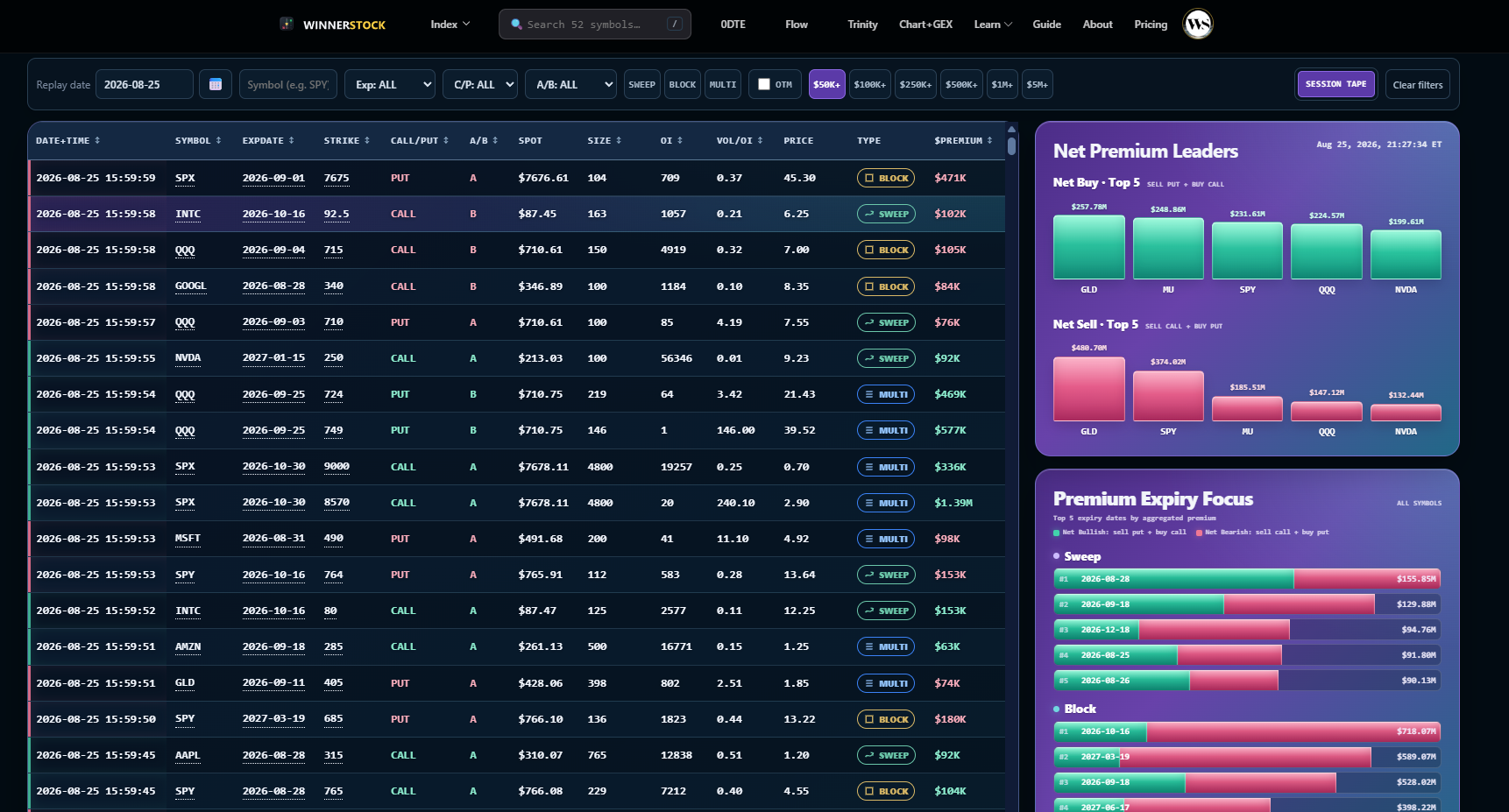Viewport: 1509px width, 812px height.
Task: Sort by the STRIKE column arrows
Action: pyautogui.click(x=366, y=140)
